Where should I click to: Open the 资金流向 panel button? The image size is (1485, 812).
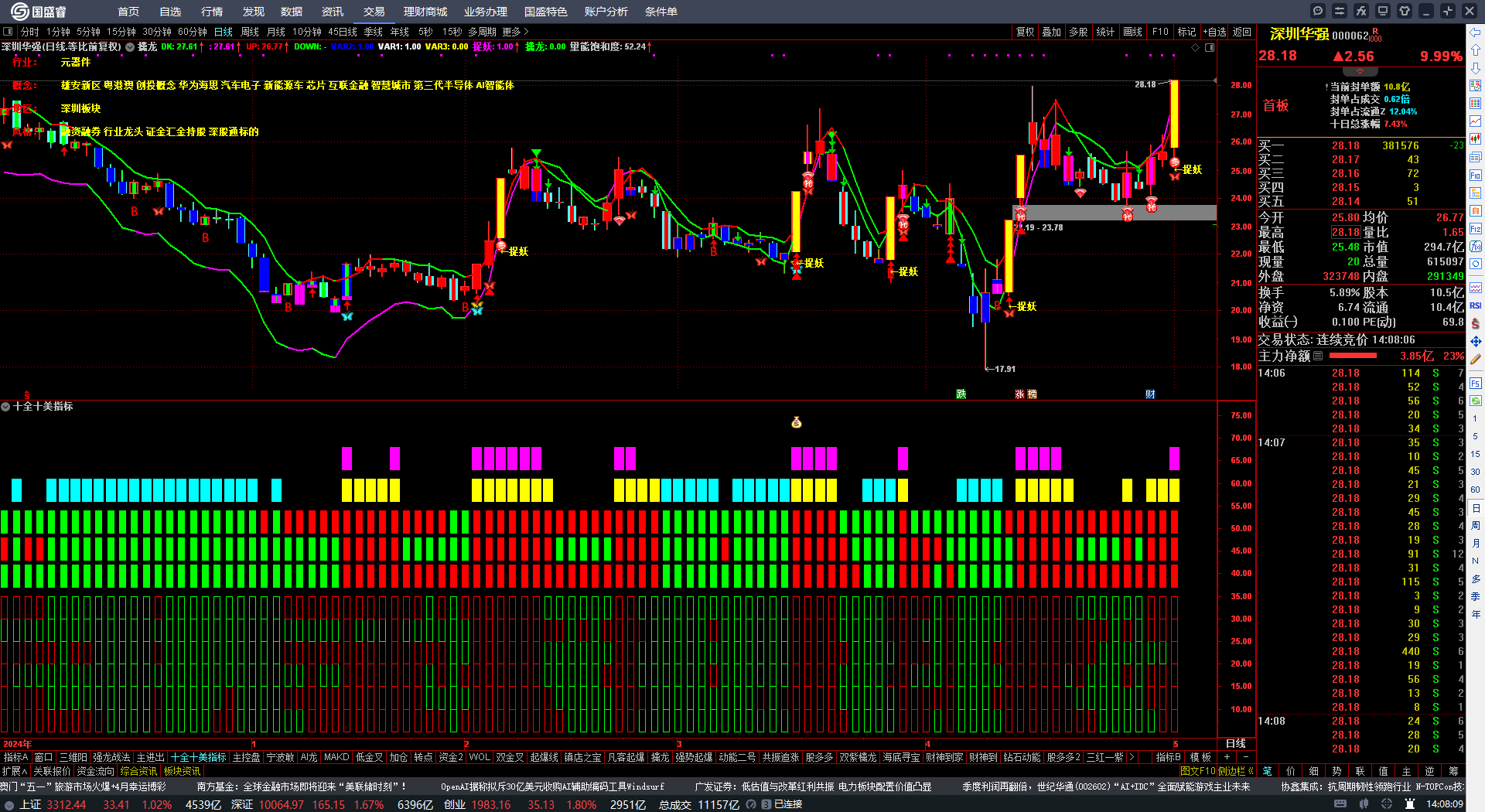point(96,770)
